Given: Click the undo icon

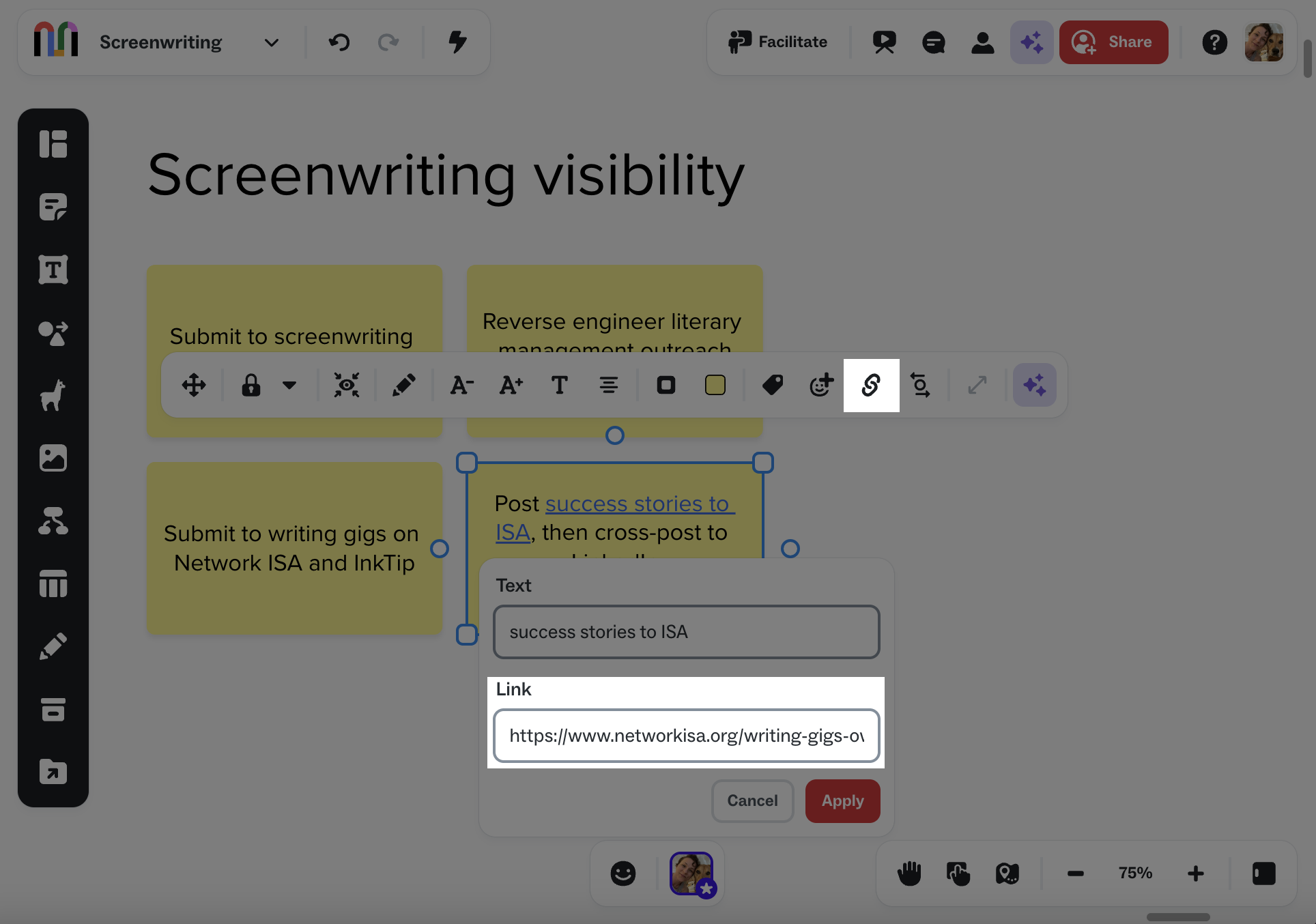Looking at the screenshot, I should (x=339, y=42).
